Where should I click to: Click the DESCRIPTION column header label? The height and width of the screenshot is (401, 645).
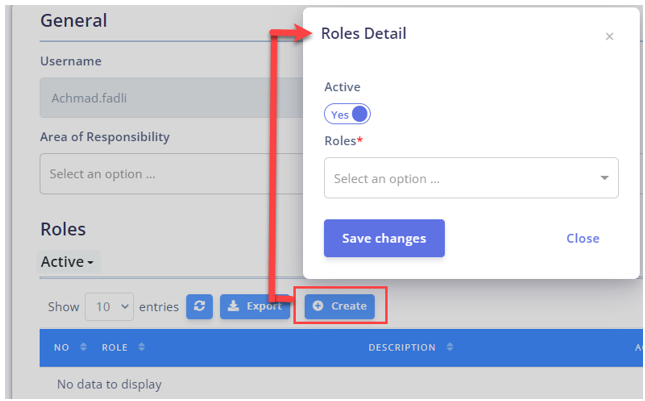click(x=402, y=348)
